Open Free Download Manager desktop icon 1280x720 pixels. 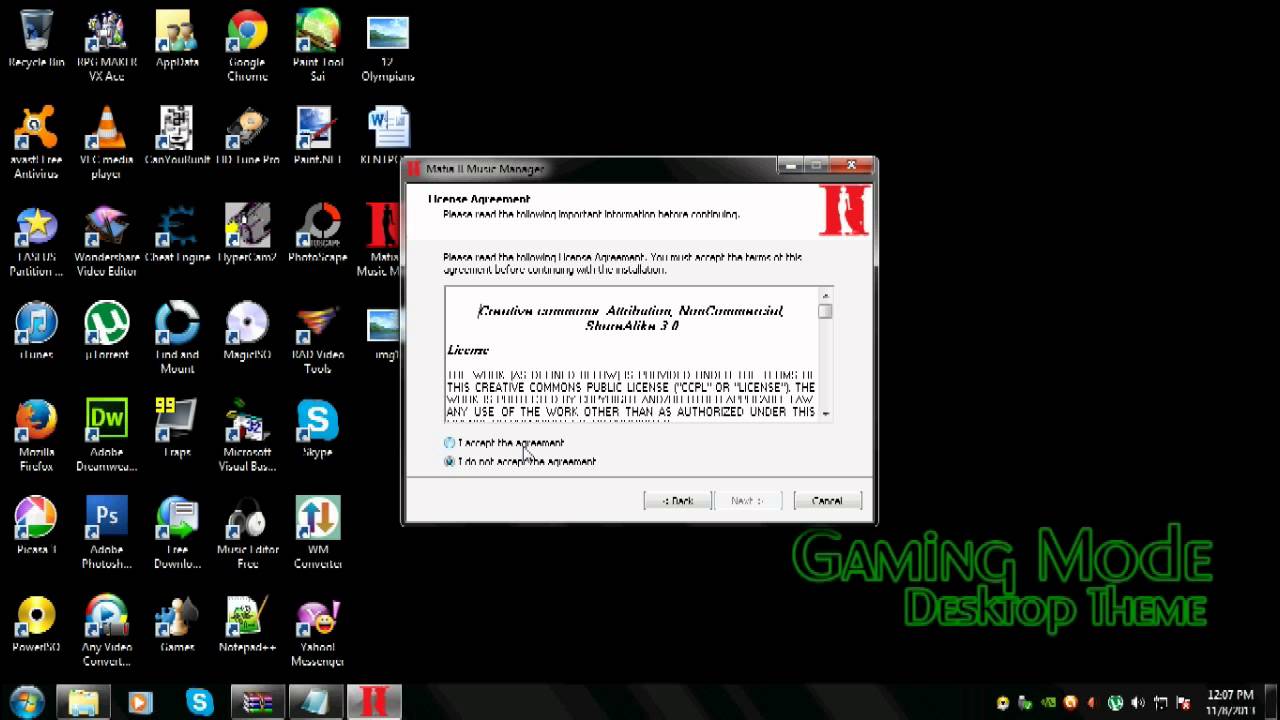[177, 533]
